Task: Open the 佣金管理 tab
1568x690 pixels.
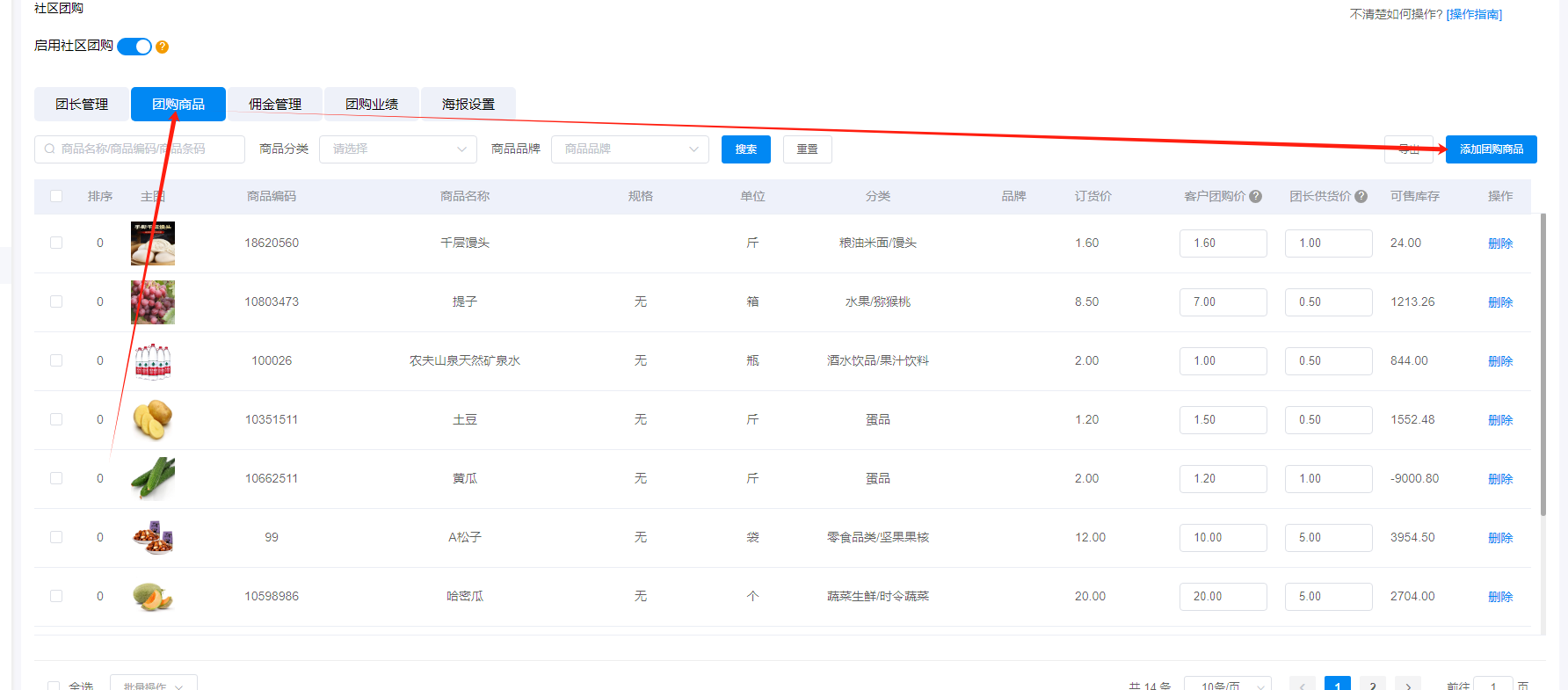Action: click(275, 105)
